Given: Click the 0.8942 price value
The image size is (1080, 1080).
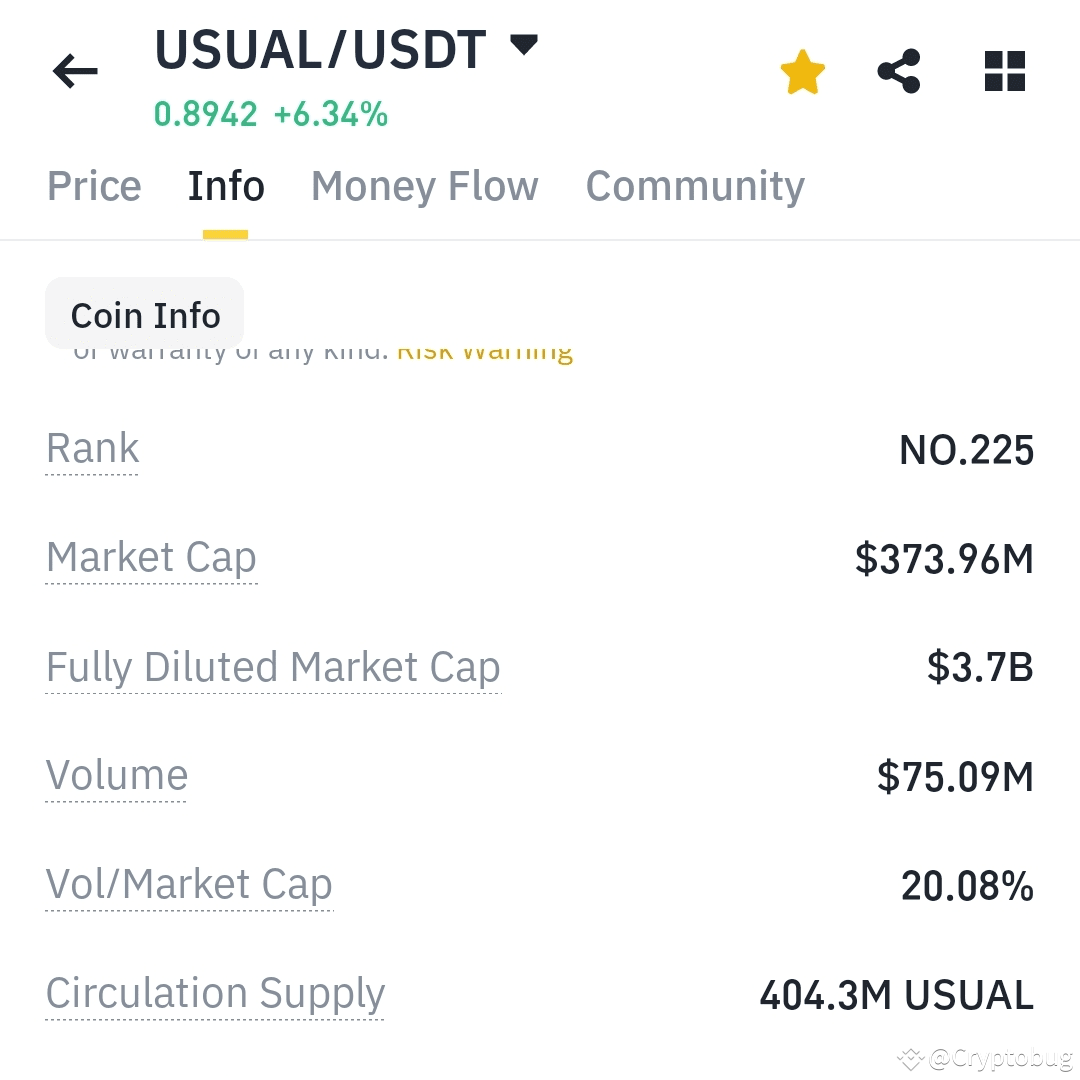Looking at the screenshot, I should coord(205,114).
